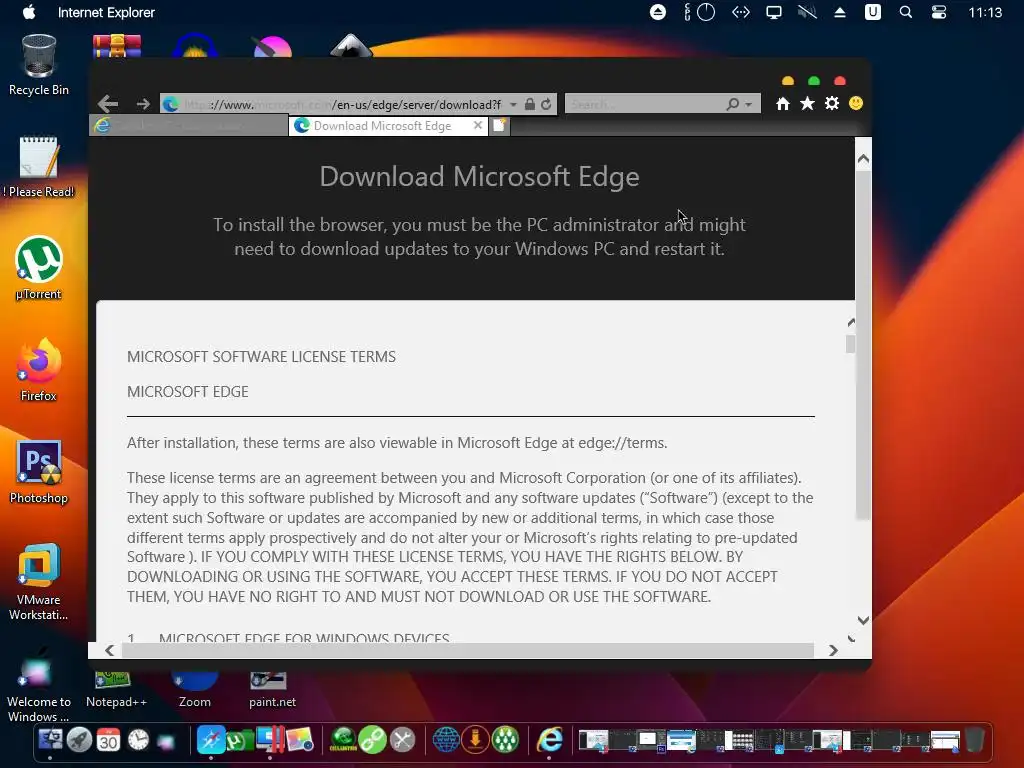Open the µTorrent desktop icon

pos(39,268)
